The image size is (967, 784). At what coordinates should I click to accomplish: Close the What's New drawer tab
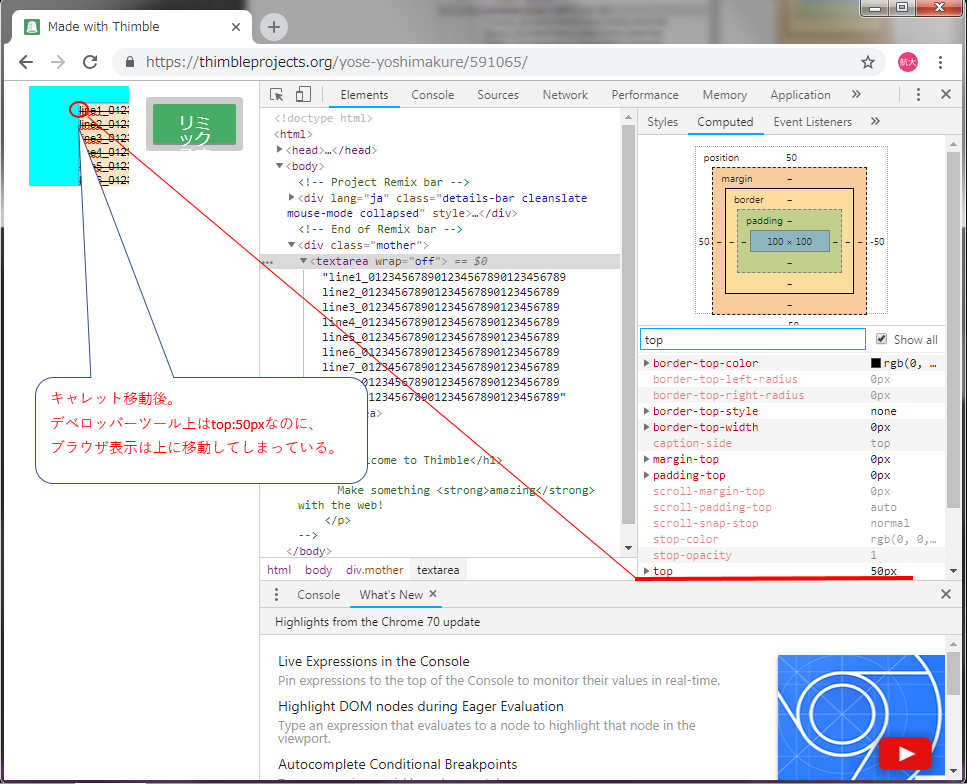pos(433,594)
